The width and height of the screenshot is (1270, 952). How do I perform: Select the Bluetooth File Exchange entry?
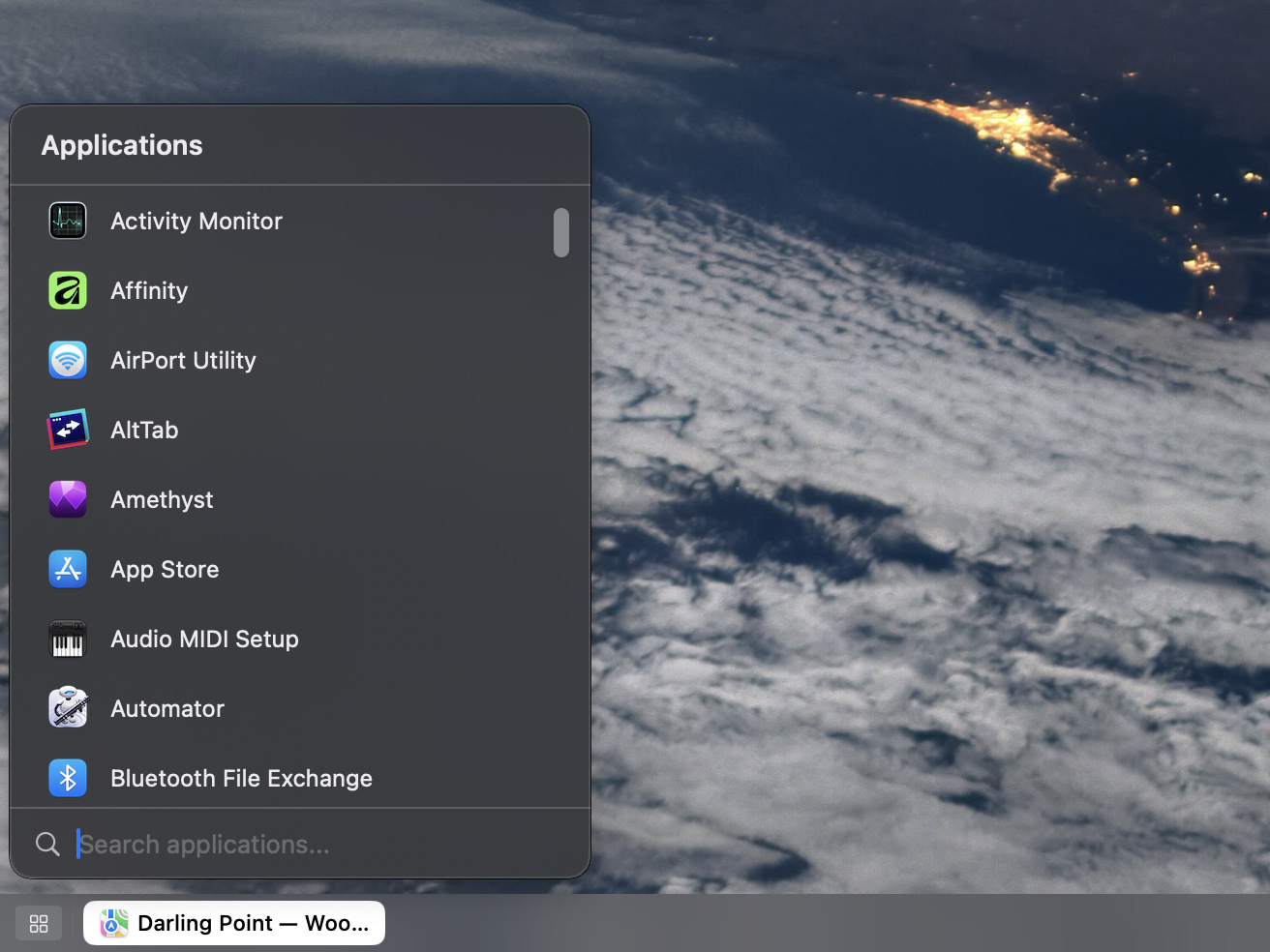pyautogui.click(x=240, y=778)
